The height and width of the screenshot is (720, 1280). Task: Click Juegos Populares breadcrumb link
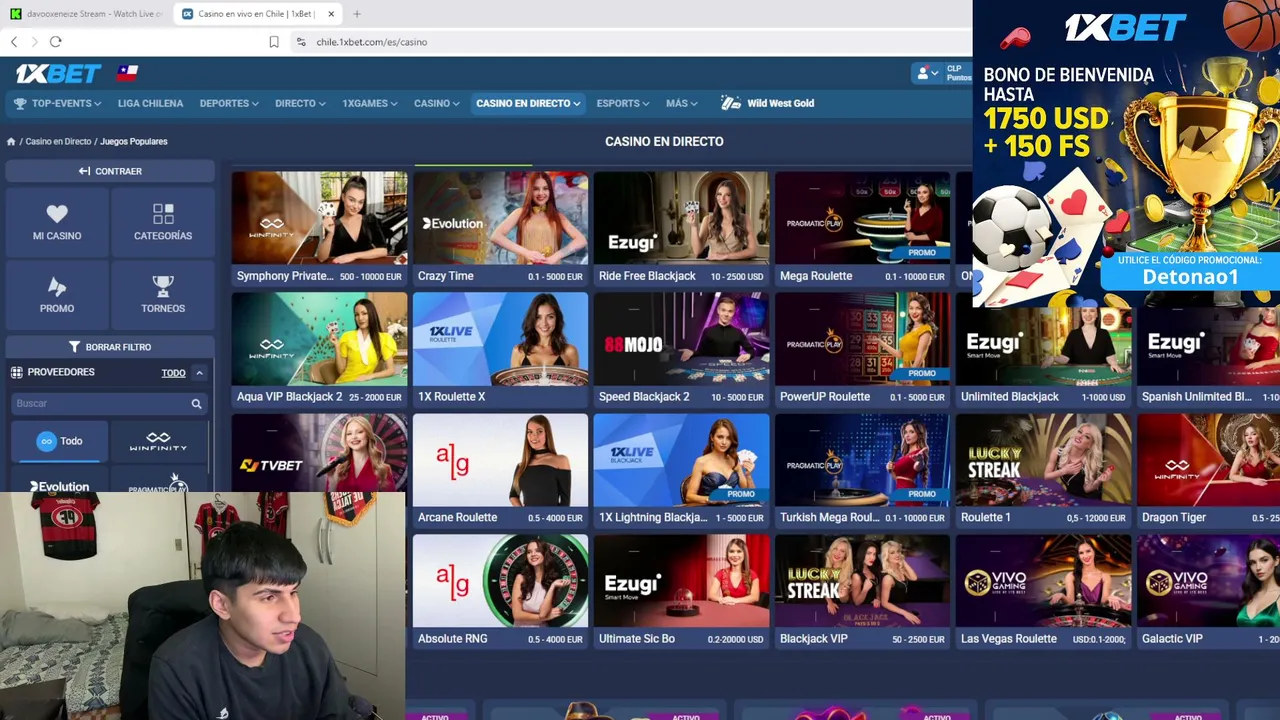pos(134,142)
